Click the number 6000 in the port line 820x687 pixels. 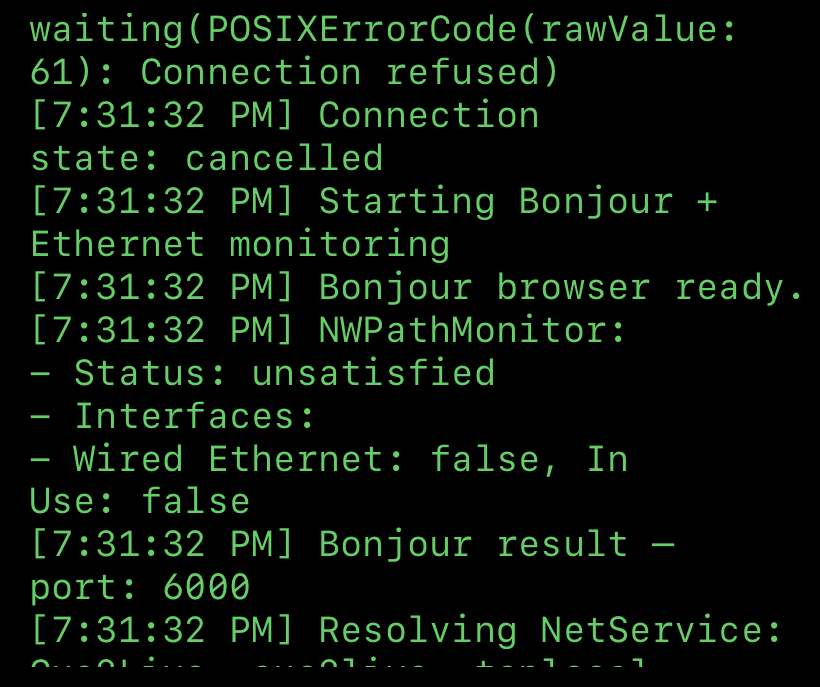(x=207, y=588)
